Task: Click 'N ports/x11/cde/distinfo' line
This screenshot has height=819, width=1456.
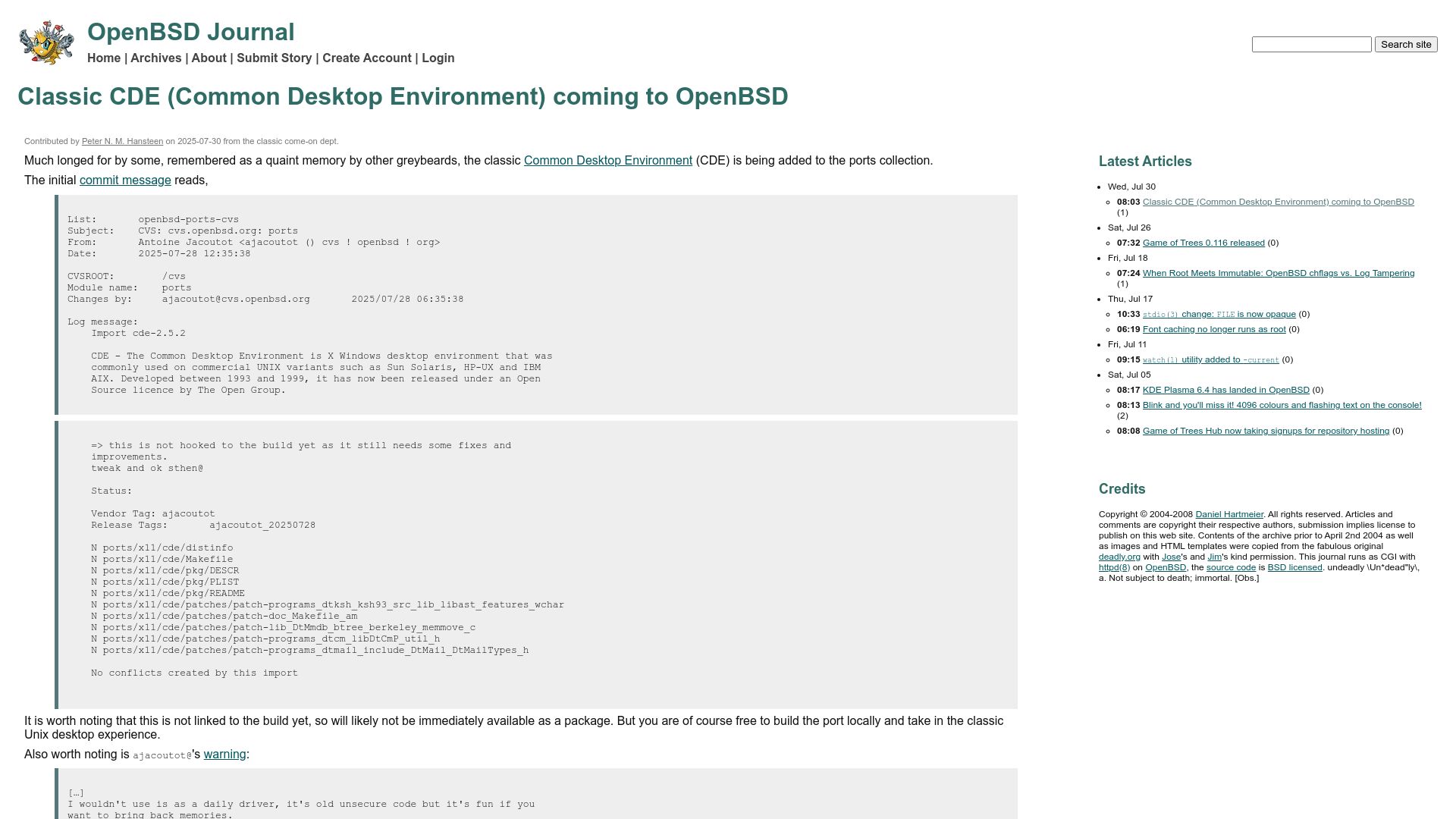Action: point(162,548)
